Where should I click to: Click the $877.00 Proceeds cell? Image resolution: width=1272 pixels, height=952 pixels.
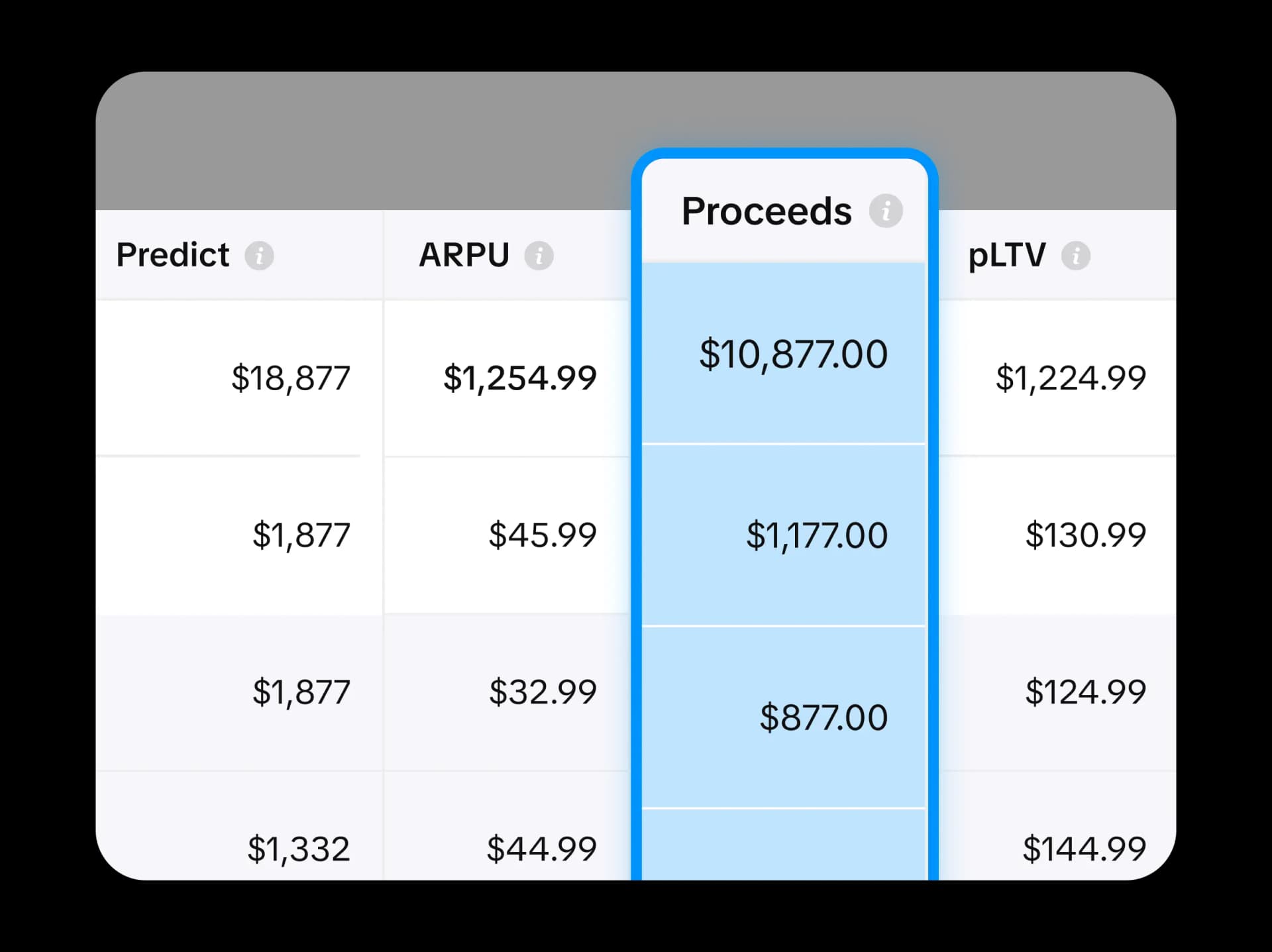click(x=824, y=716)
